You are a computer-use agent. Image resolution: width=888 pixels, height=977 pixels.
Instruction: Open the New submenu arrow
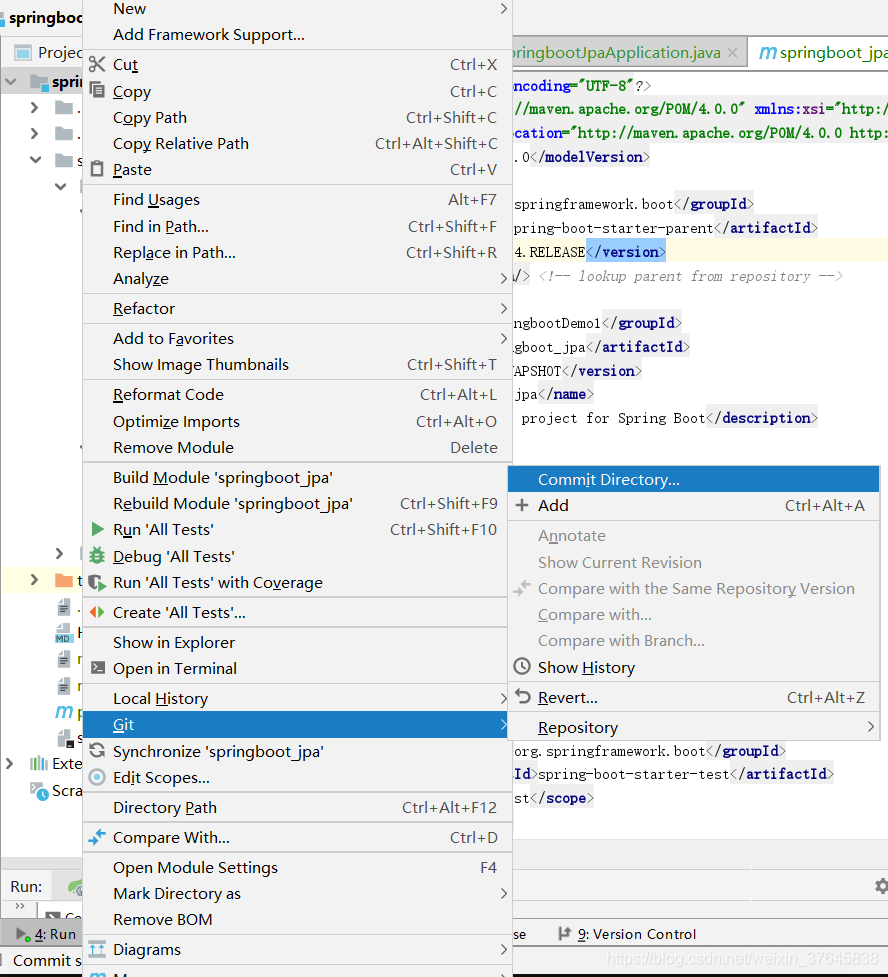(504, 9)
